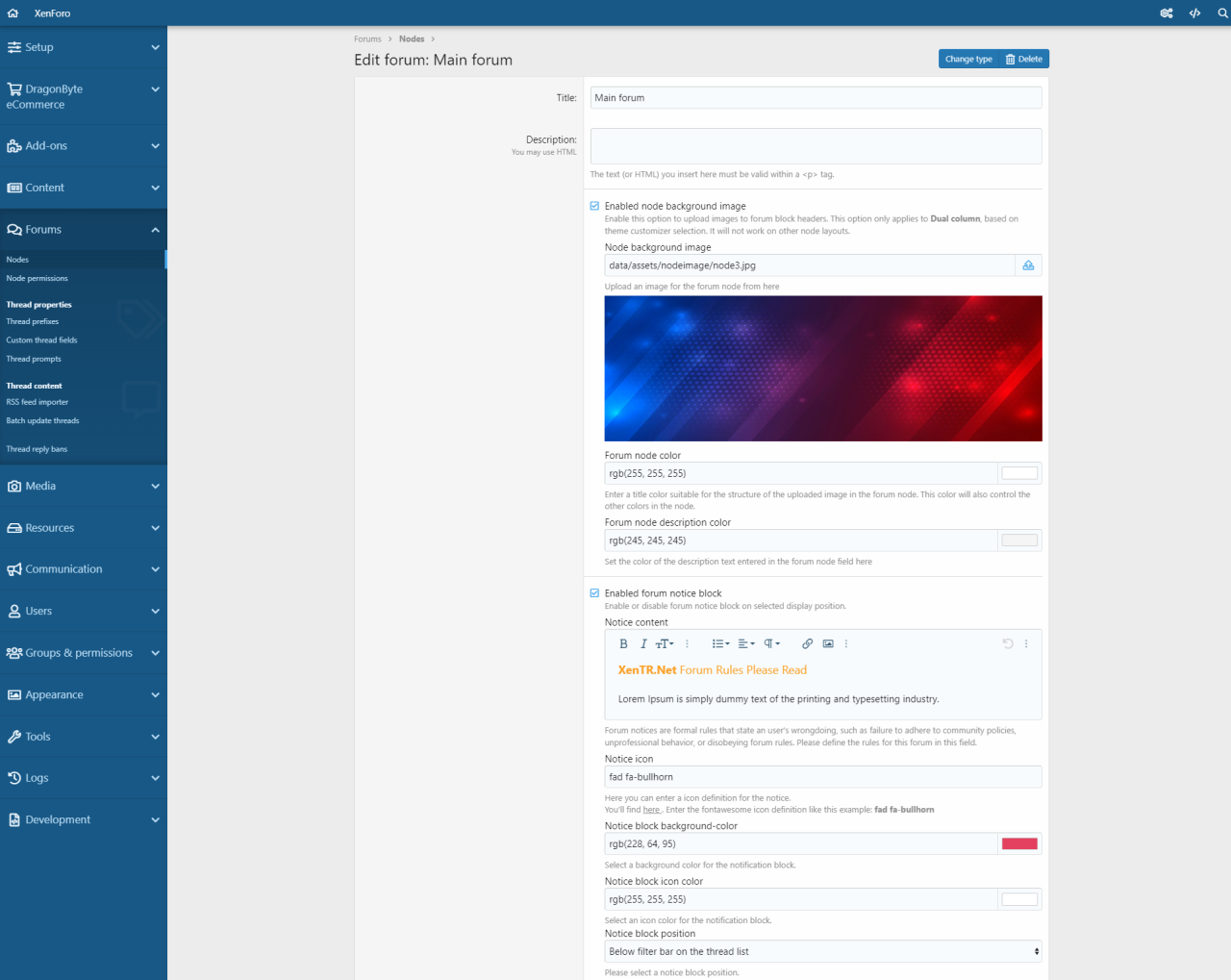Click the Change type button

point(967,60)
